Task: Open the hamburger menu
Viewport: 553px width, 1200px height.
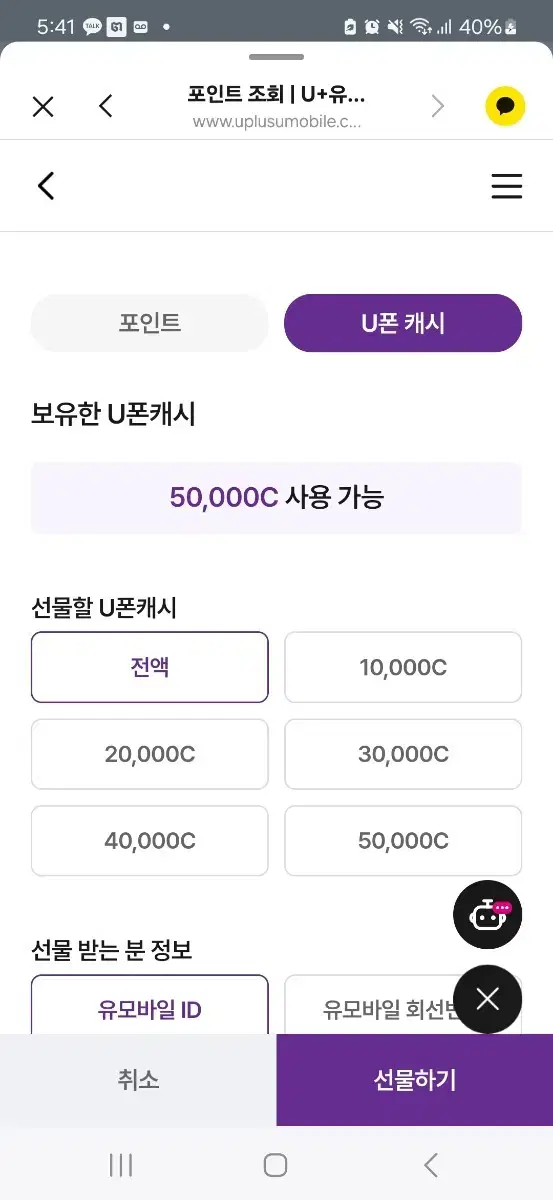Action: [507, 186]
